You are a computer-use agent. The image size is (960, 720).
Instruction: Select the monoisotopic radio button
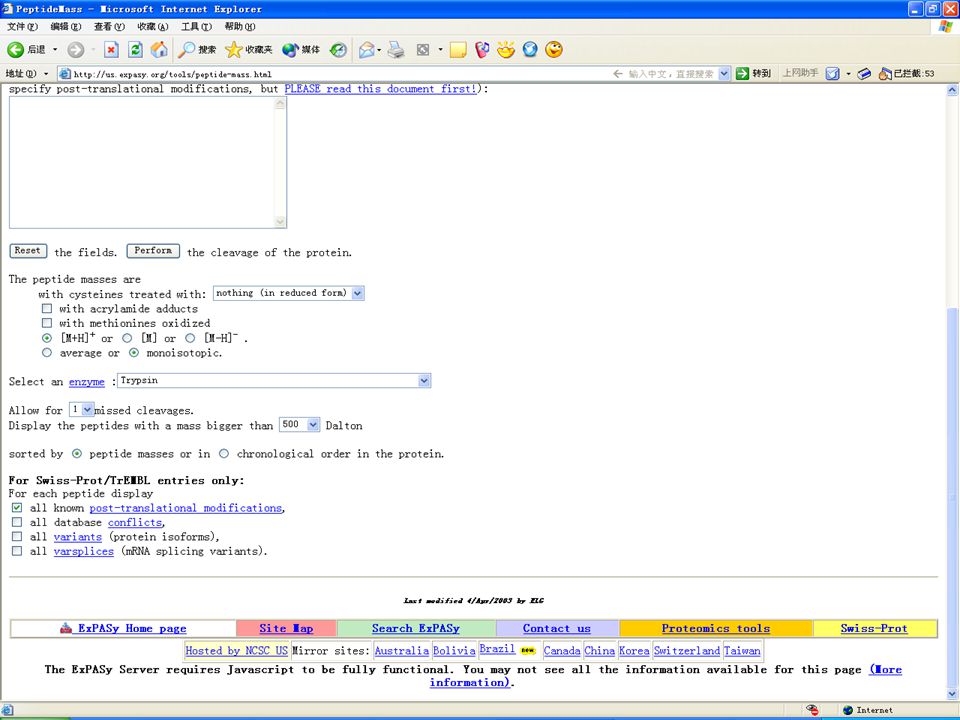(x=134, y=353)
